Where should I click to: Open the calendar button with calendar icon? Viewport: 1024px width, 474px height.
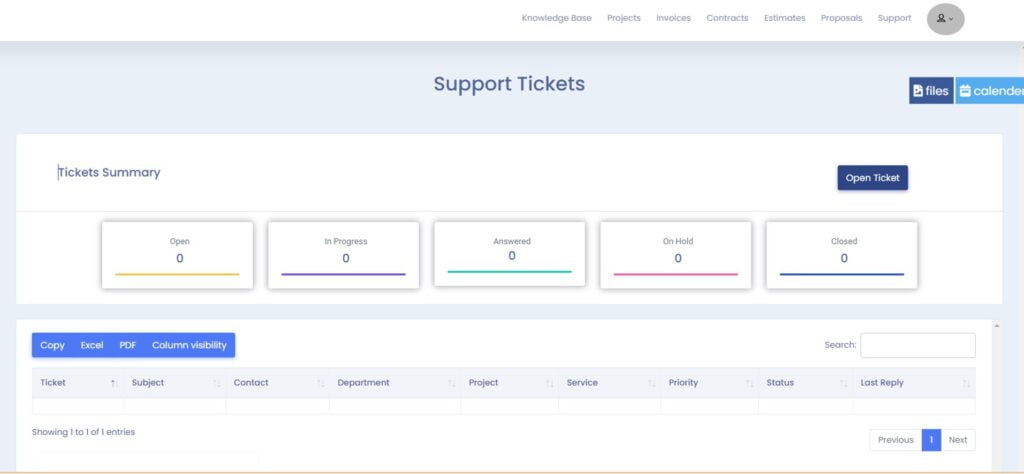(x=990, y=91)
